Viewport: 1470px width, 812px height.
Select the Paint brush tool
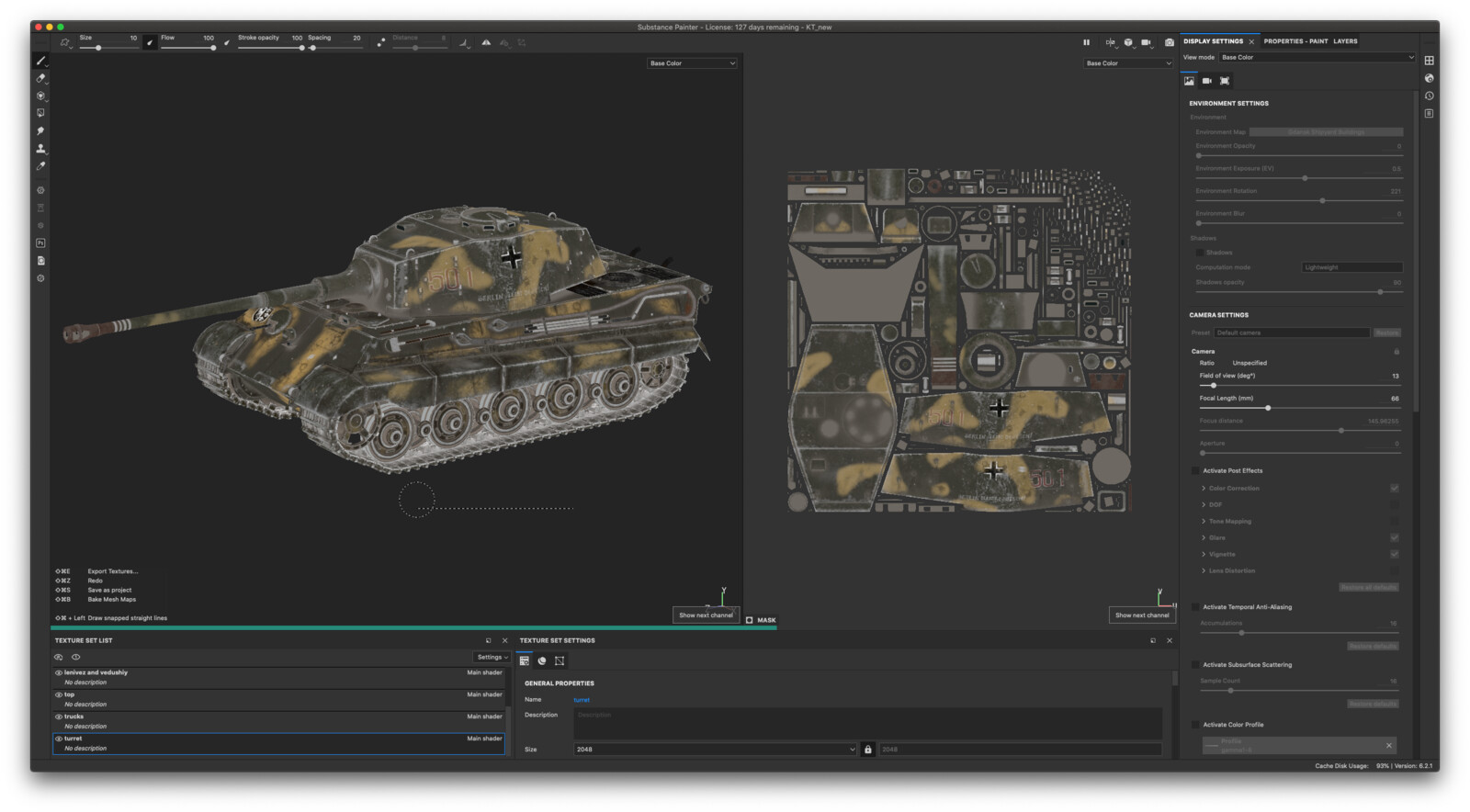click(x=40, y=61)
